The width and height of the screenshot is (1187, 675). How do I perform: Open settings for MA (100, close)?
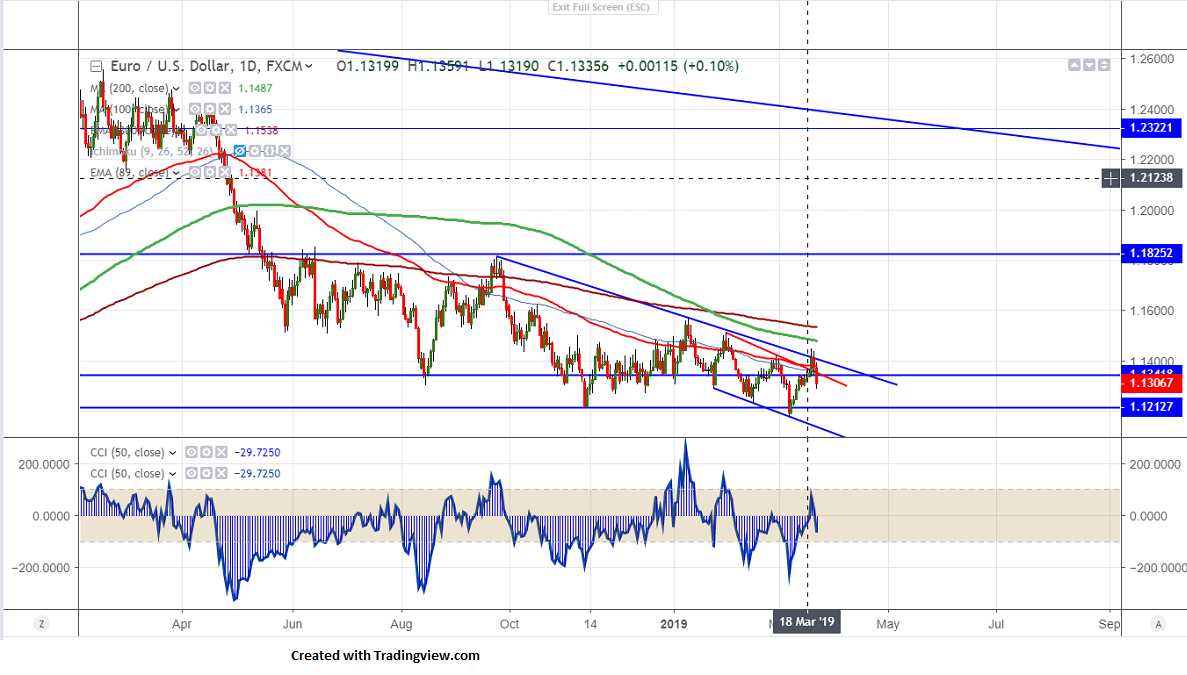(210, 110)
